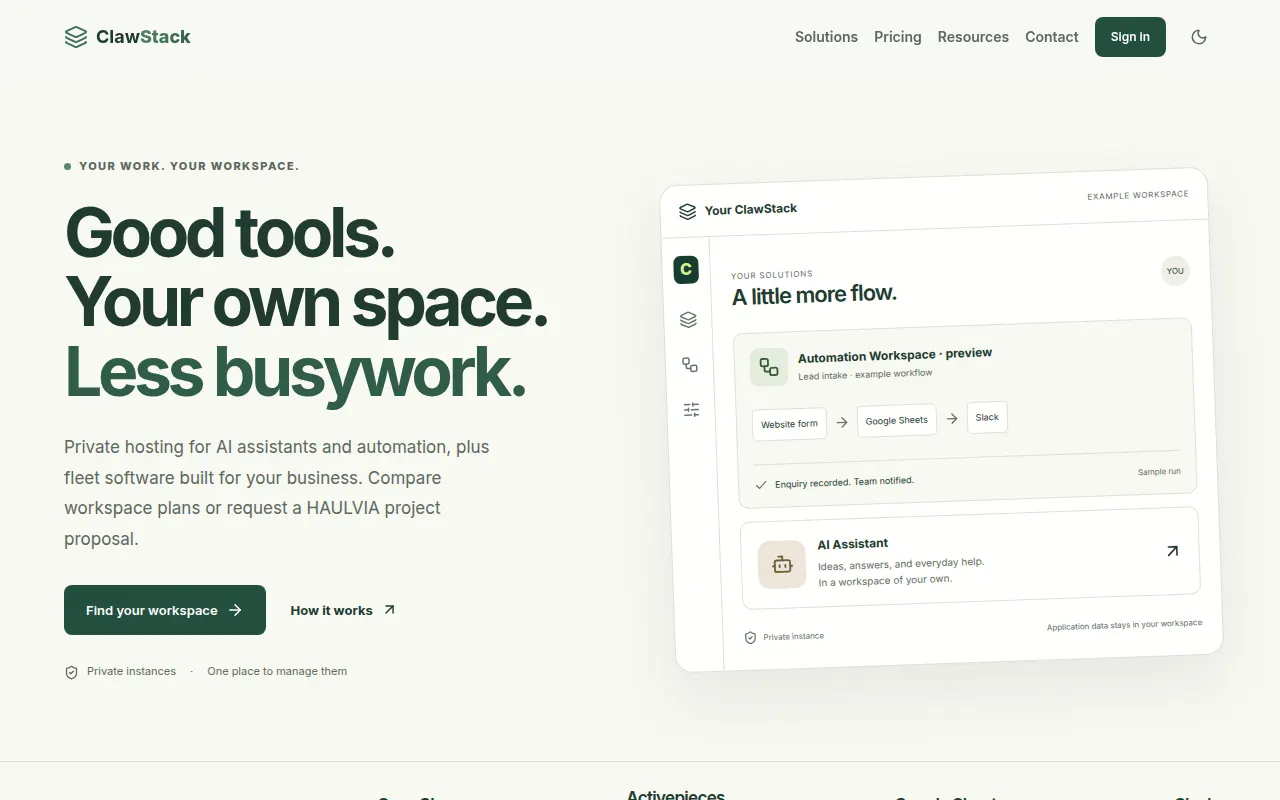
Task: Click "One place to manage them" text
Action: click(277, 672)
